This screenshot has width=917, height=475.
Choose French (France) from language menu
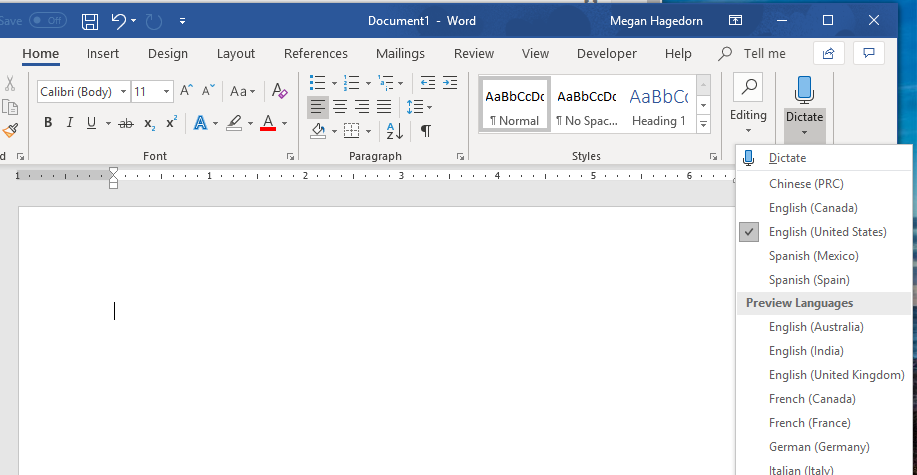click(809, 423)
